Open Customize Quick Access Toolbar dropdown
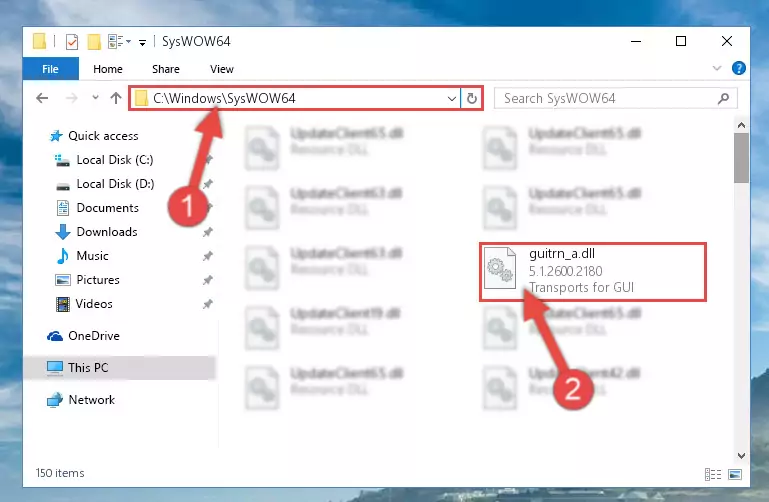 (142, 43)
